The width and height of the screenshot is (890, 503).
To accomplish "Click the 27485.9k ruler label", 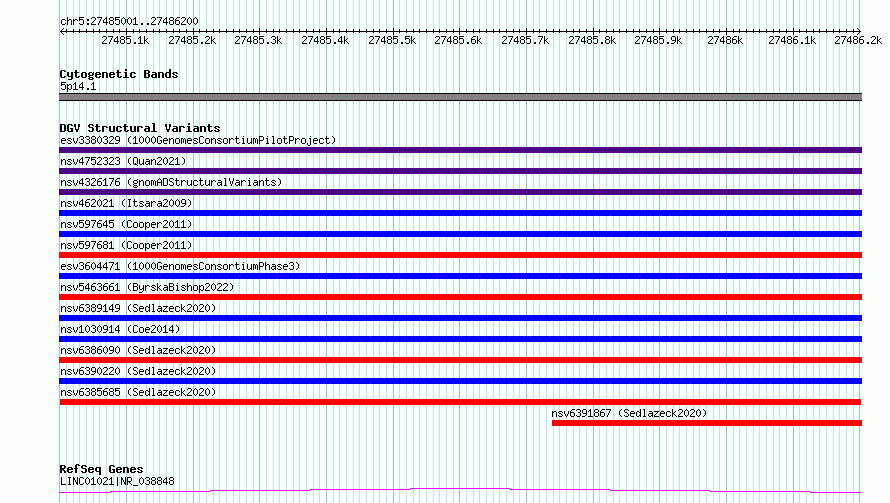I will pyautogui.click(x=658, y=40).
